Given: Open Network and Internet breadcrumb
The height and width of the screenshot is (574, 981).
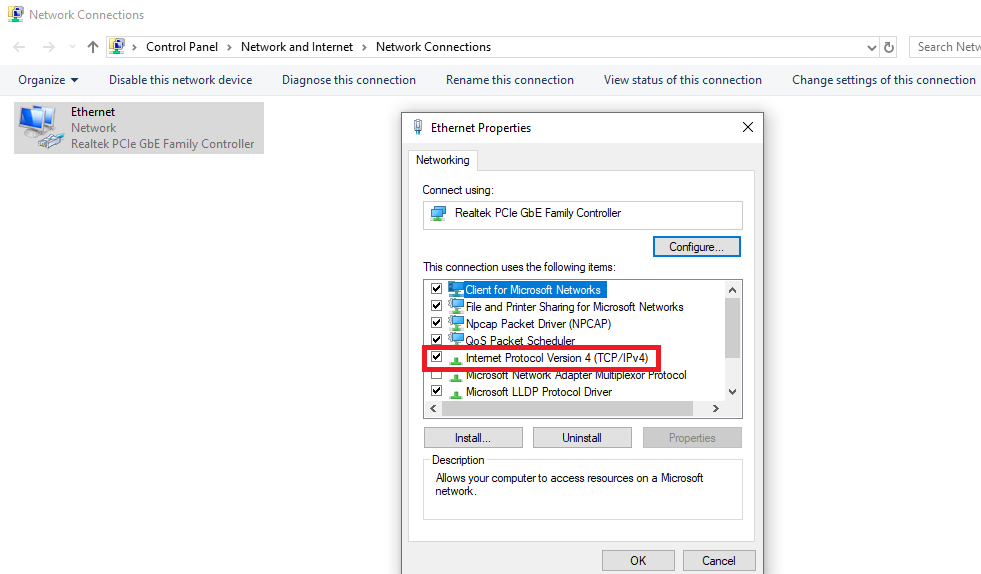Looking at the screenshot, I should [297, 47].
